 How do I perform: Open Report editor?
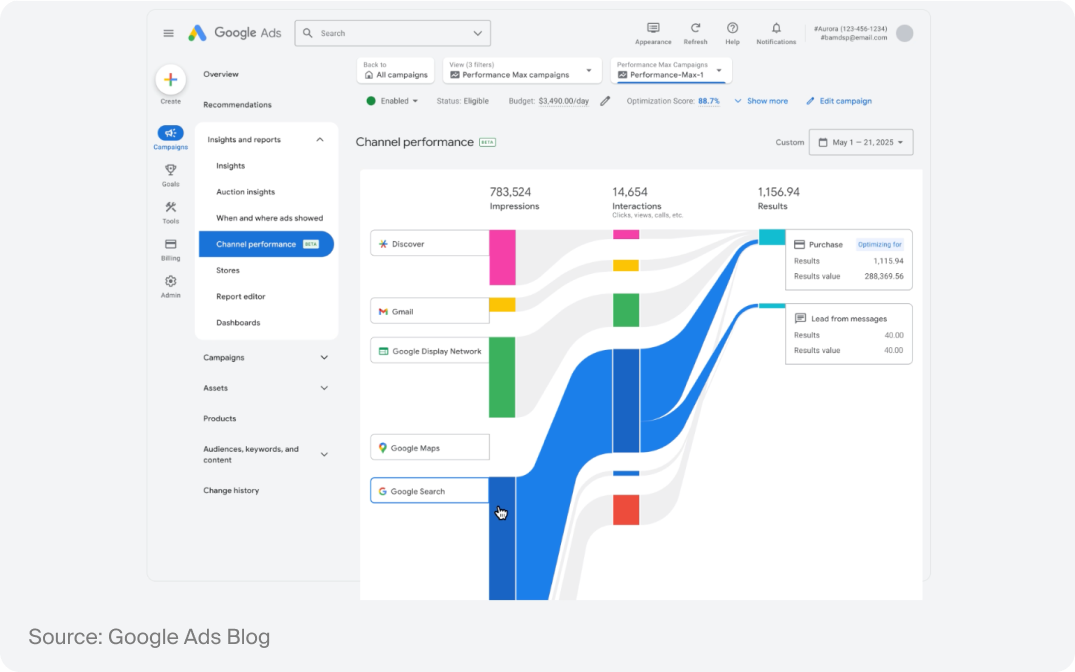coord(241,296)
